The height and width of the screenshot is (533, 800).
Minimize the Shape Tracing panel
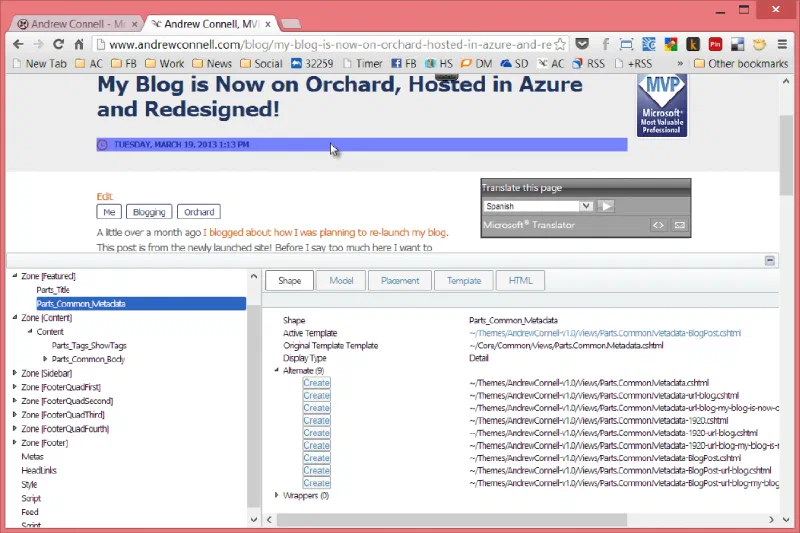coord(769,261)
